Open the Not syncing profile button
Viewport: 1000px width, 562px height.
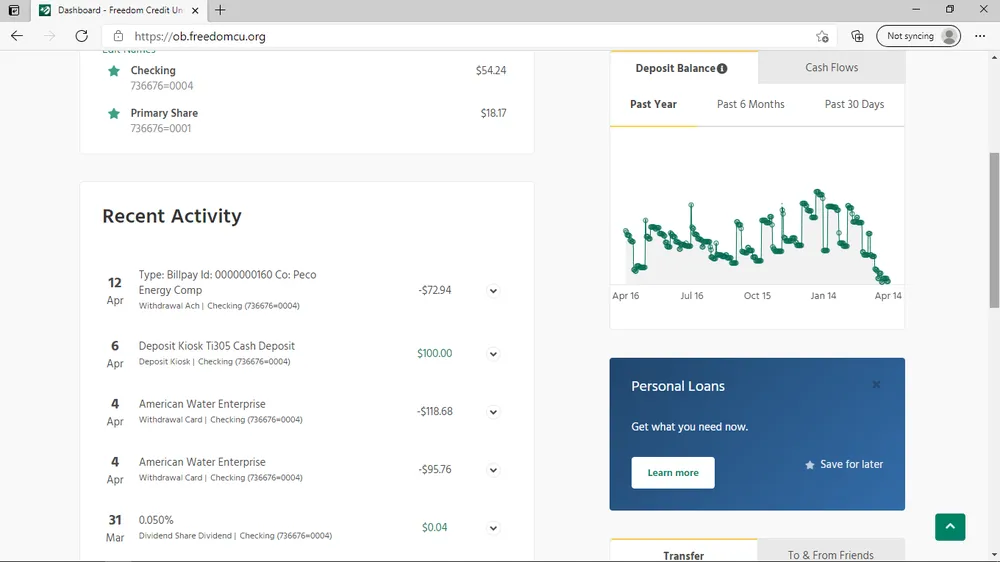[x=918, y=36]
